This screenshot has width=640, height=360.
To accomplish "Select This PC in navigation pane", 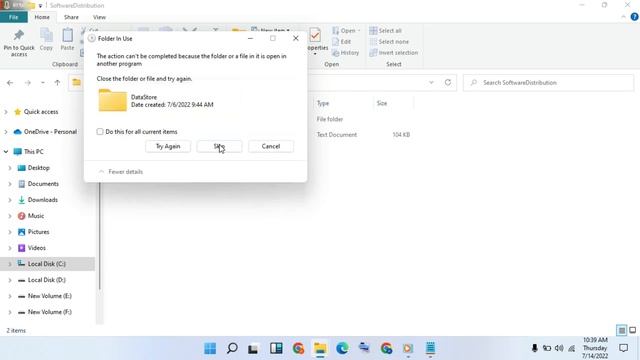I will (x=33, y=151).
